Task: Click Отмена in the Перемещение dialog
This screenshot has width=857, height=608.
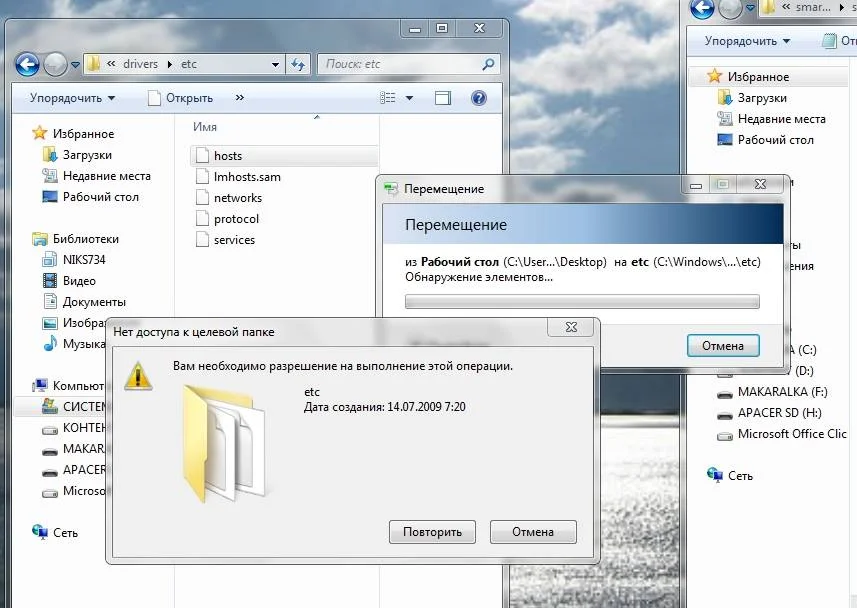Action: click(722, 346)
